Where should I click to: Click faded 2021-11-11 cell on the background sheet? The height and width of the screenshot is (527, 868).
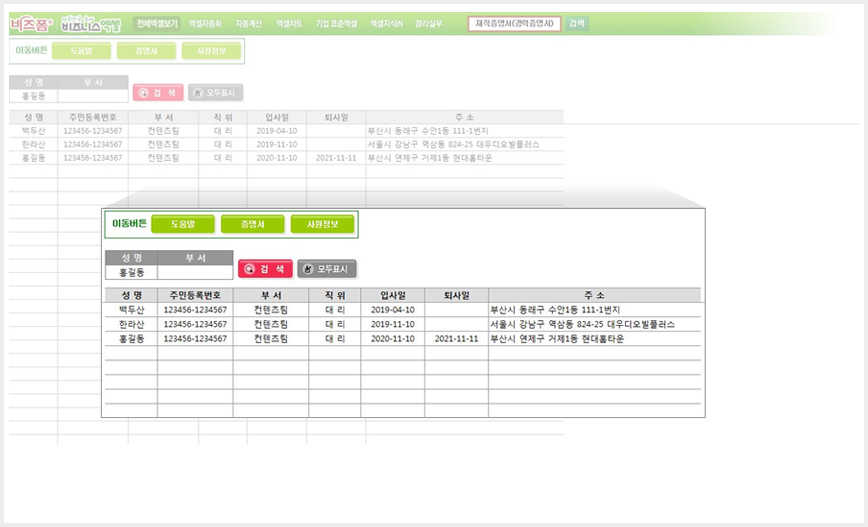tap(336, 158)
